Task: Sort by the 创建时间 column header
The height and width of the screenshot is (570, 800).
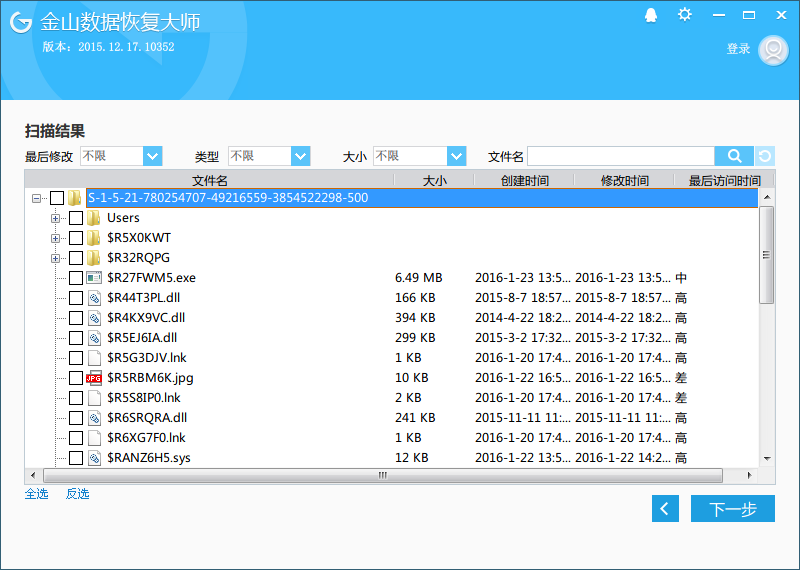Action: pos(524,181)
